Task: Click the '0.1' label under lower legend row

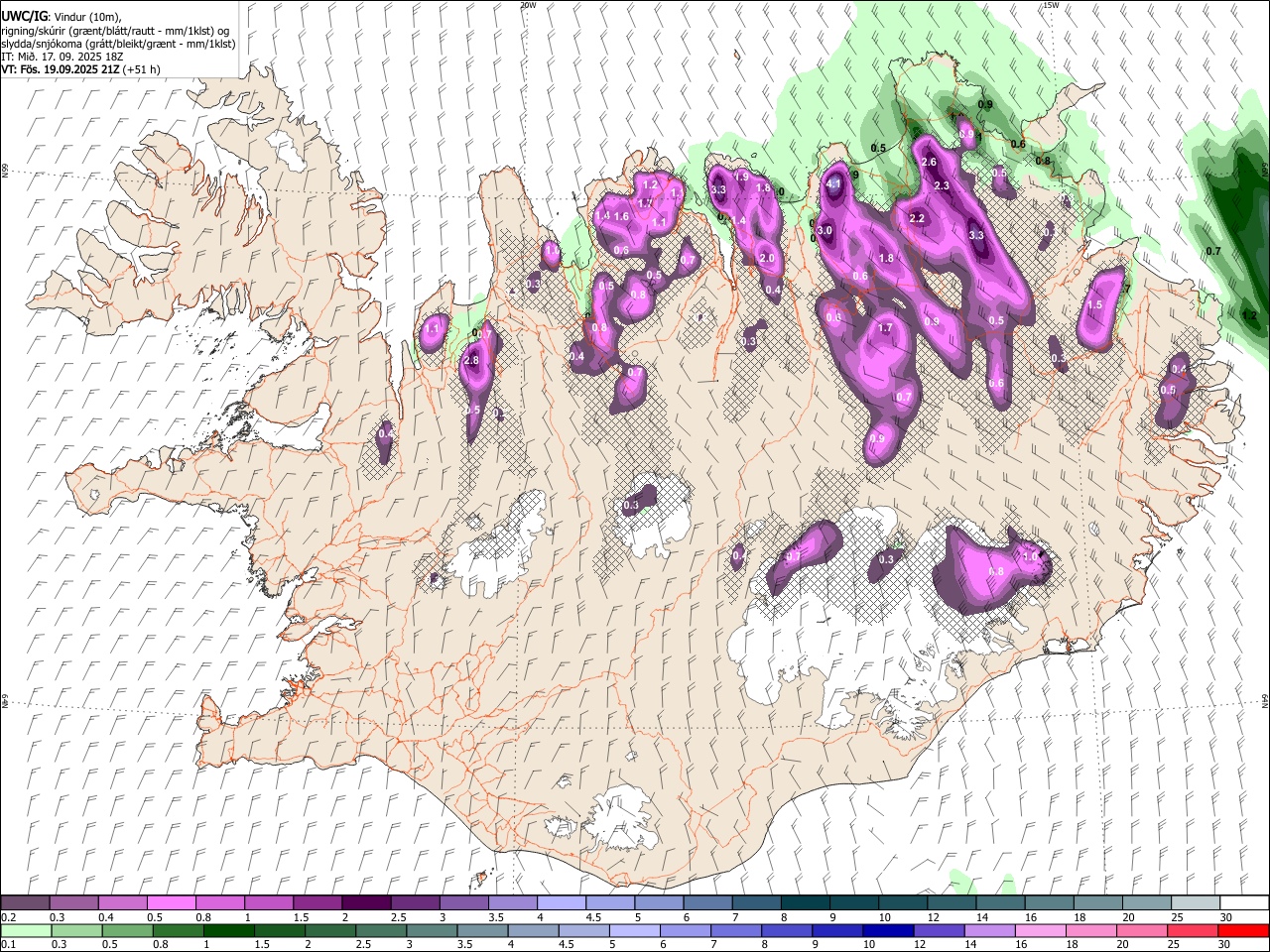Action: pos(8,944)
